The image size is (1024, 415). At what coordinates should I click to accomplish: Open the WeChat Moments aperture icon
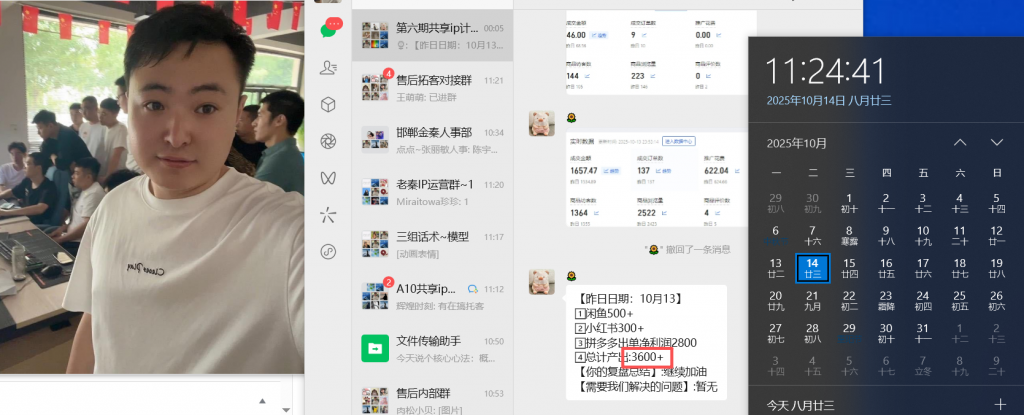click(328, 141)
